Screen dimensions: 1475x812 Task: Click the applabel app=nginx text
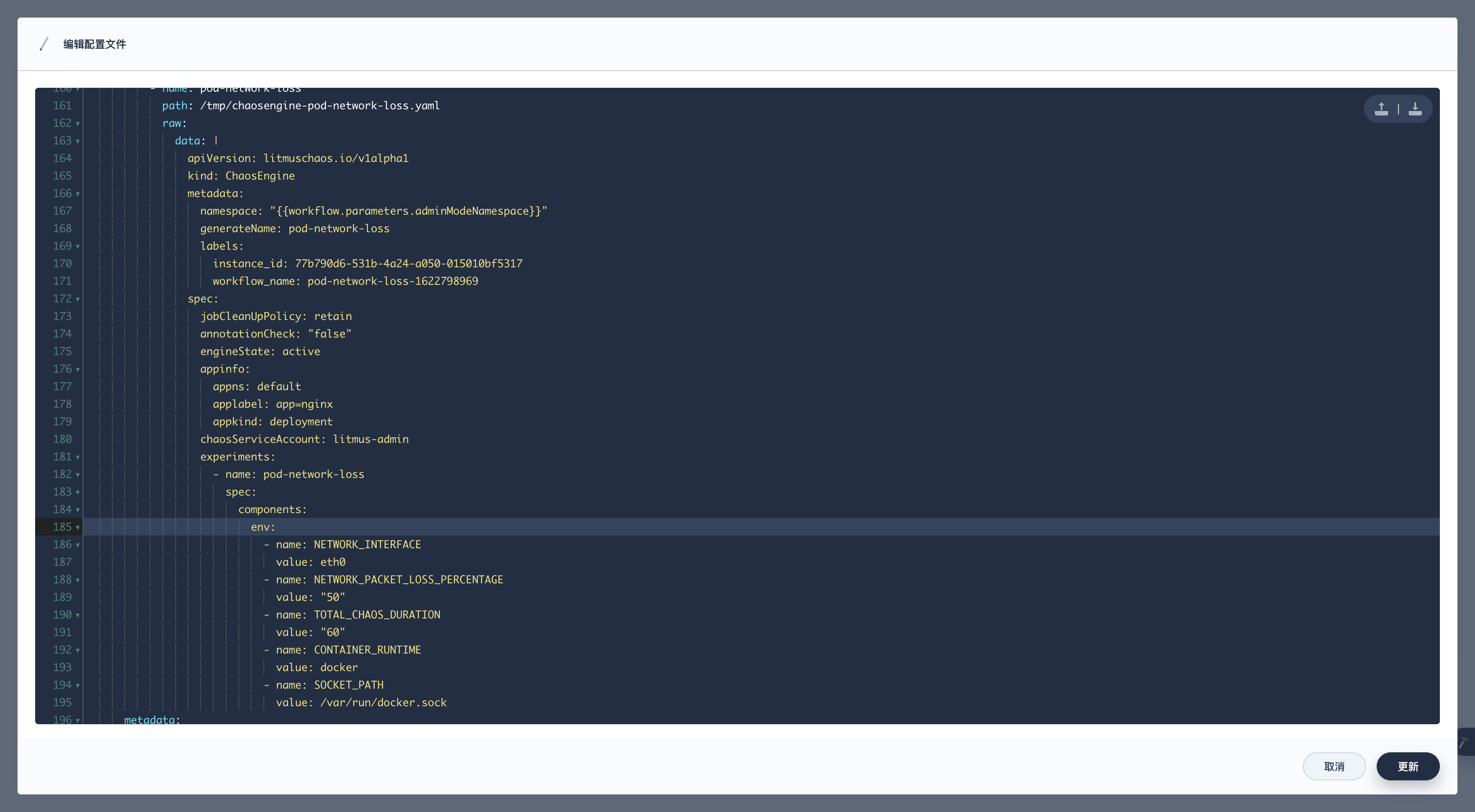pyautogui.click(x=304, y=404)
